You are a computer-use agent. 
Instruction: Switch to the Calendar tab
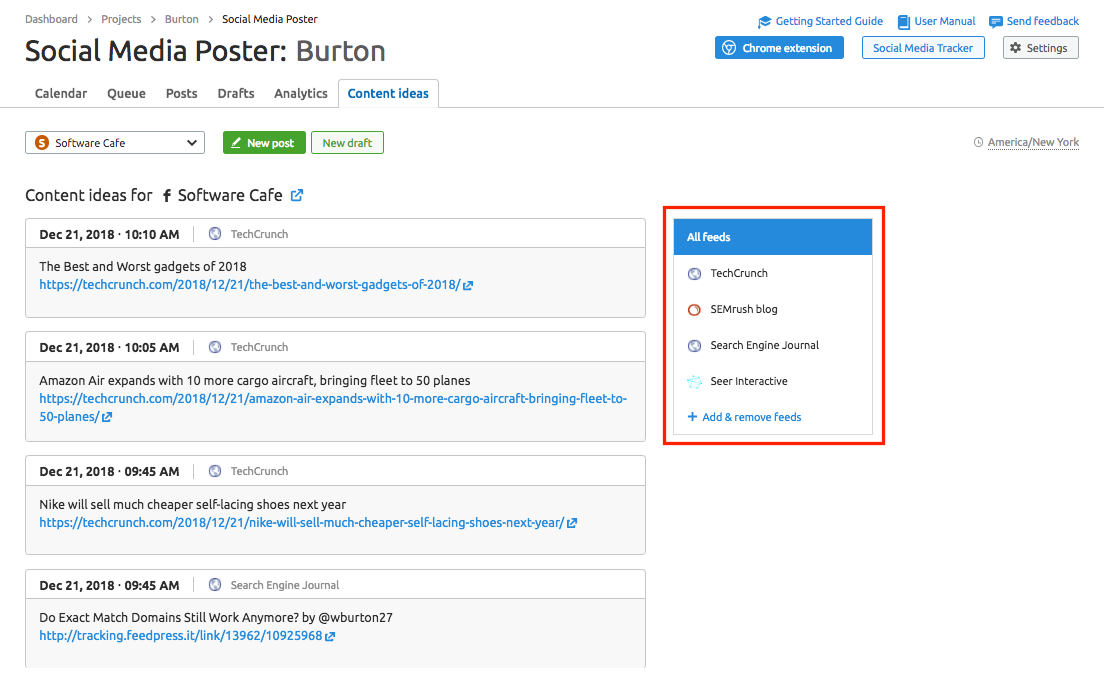click(61, 94)
